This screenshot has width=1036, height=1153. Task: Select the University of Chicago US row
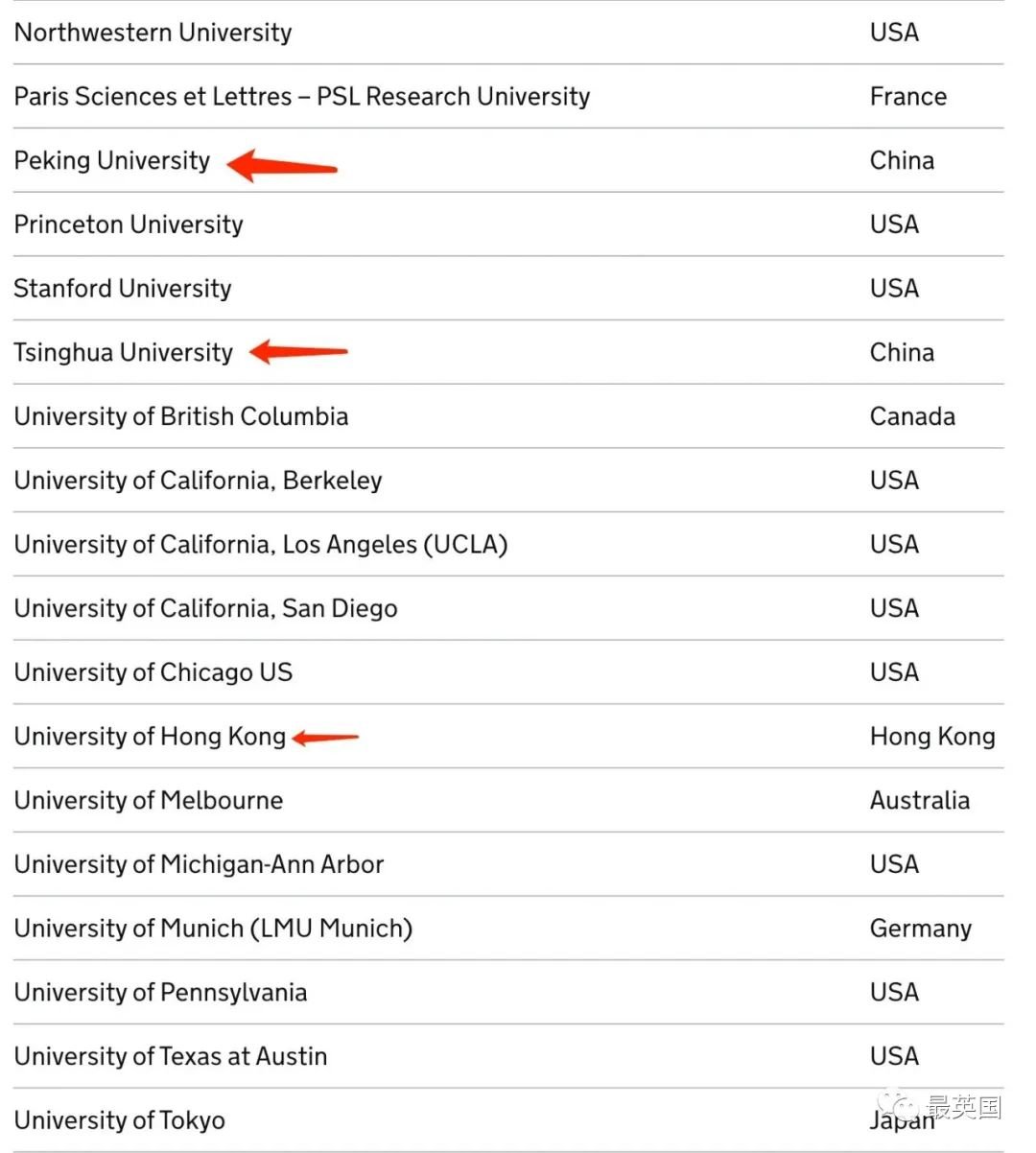point(508,672)
